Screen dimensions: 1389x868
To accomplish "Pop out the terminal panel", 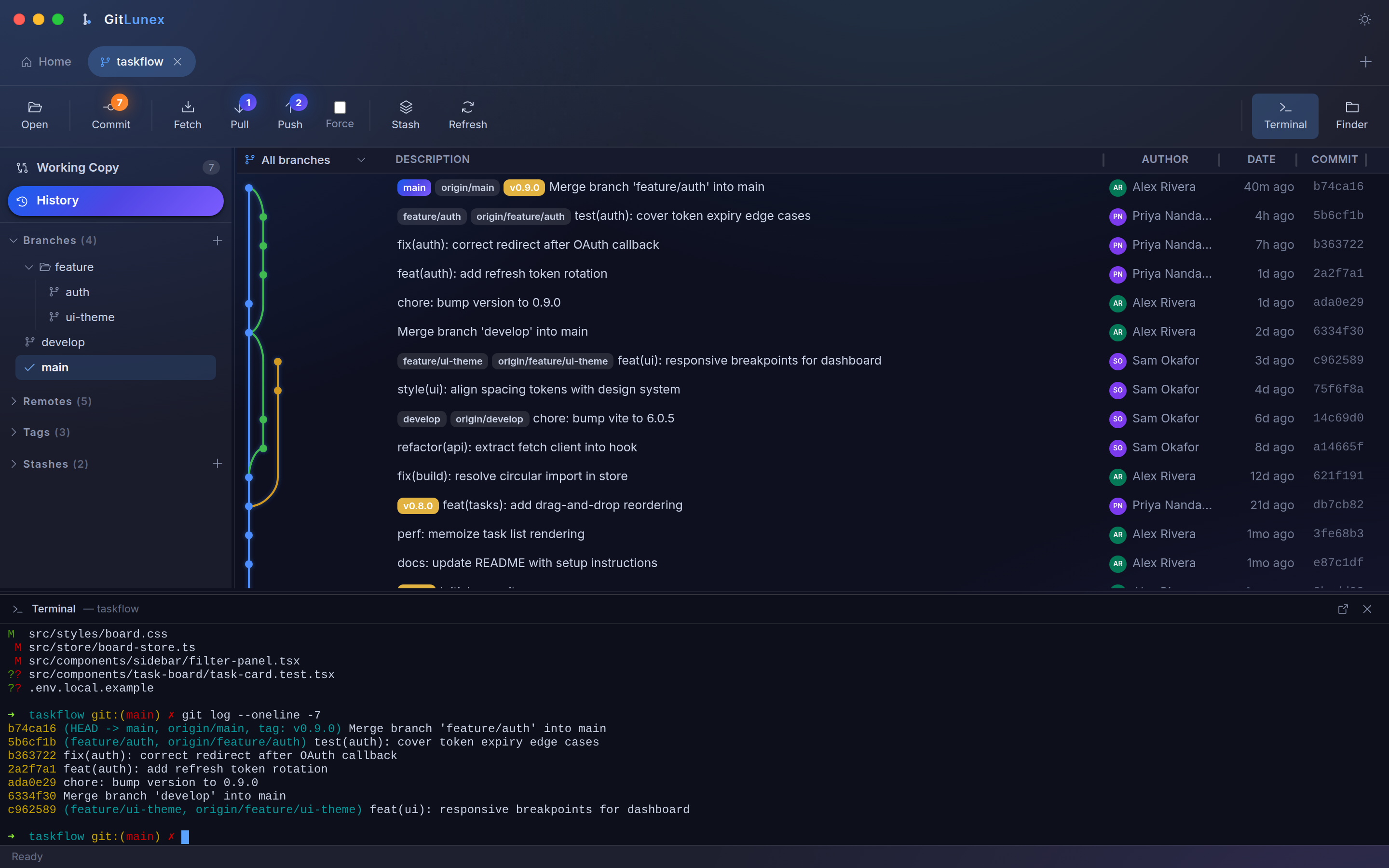I will (x=1343, y=609).
